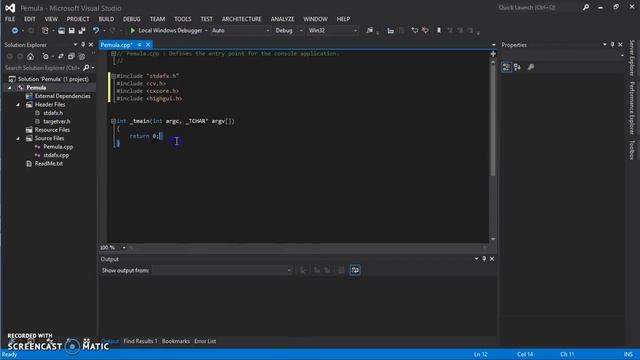Toggle auto-hide pin on Properties panel

point(612,44)
